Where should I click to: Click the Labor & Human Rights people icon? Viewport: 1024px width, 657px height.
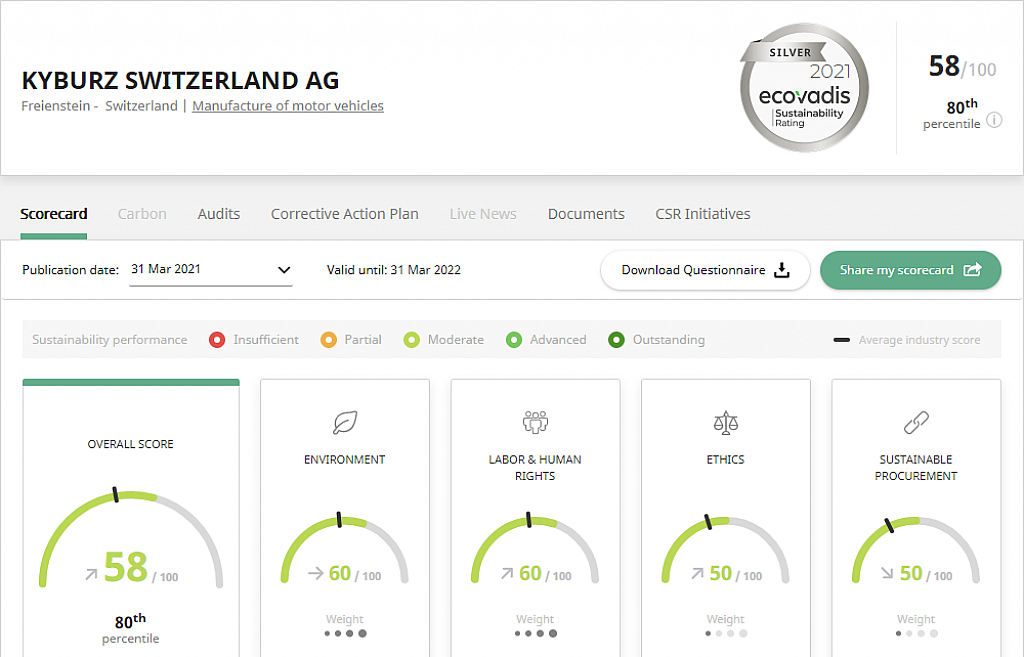535,422
